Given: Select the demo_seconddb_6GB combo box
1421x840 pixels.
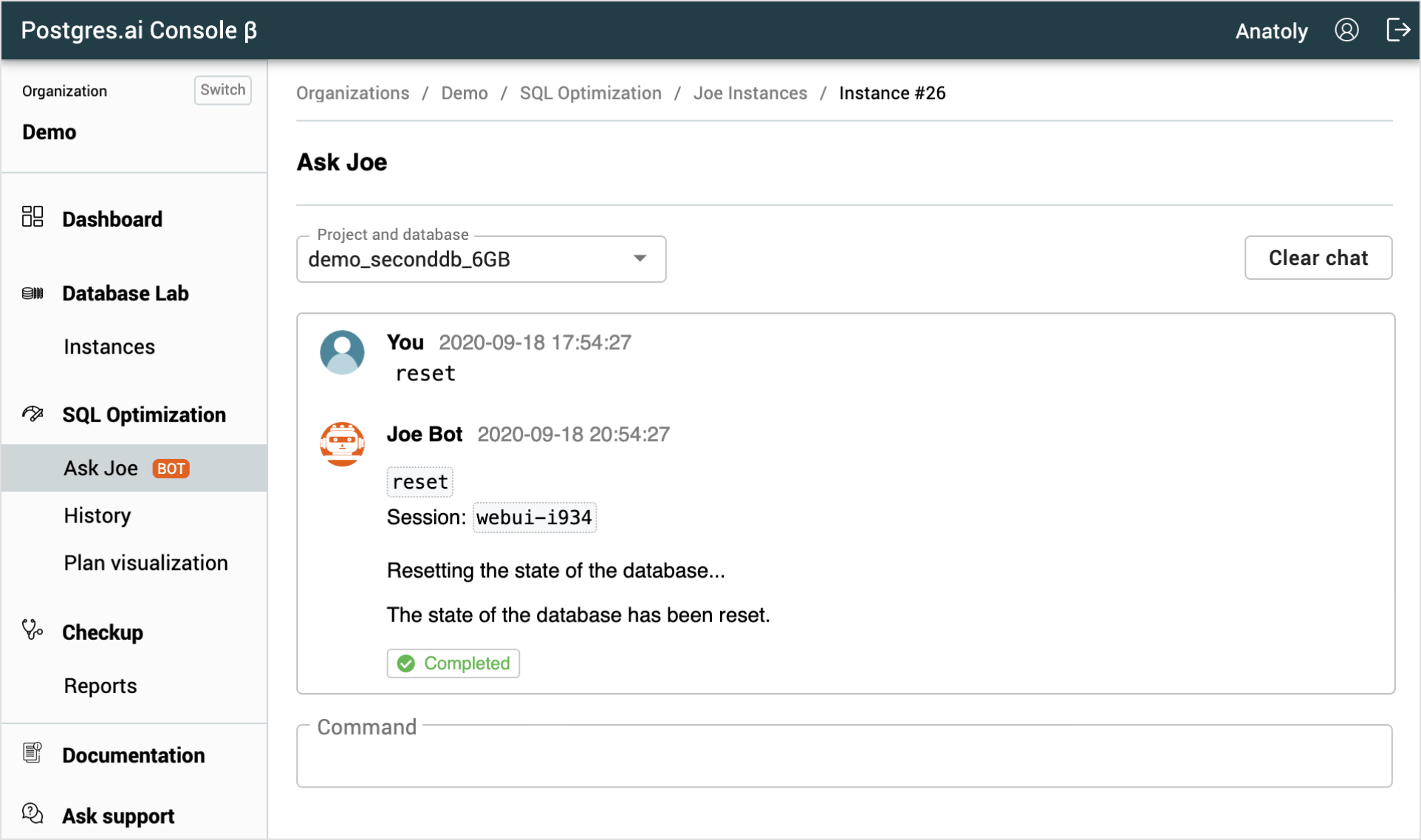Looking at the screenshot, I should 481,259.
